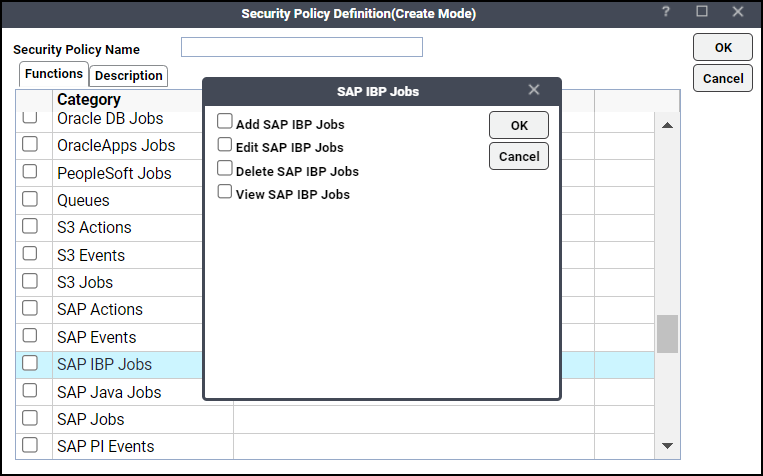
Task: Check the SAP Java Jobs row checkbox
Action: (x=30, y=390)
